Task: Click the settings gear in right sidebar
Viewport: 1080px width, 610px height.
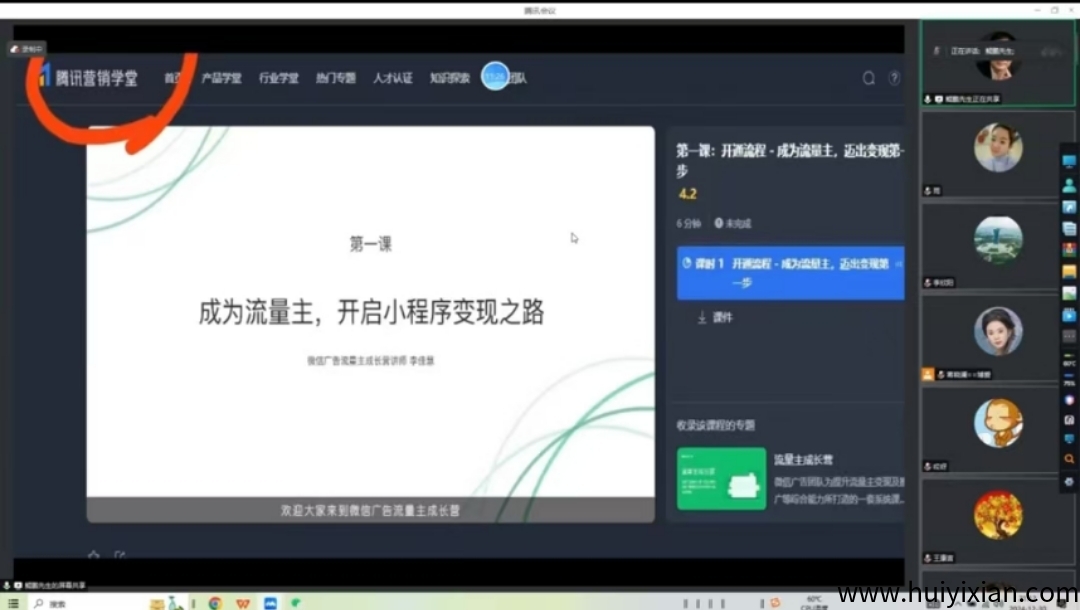Action: click(x=1069, y=481)
